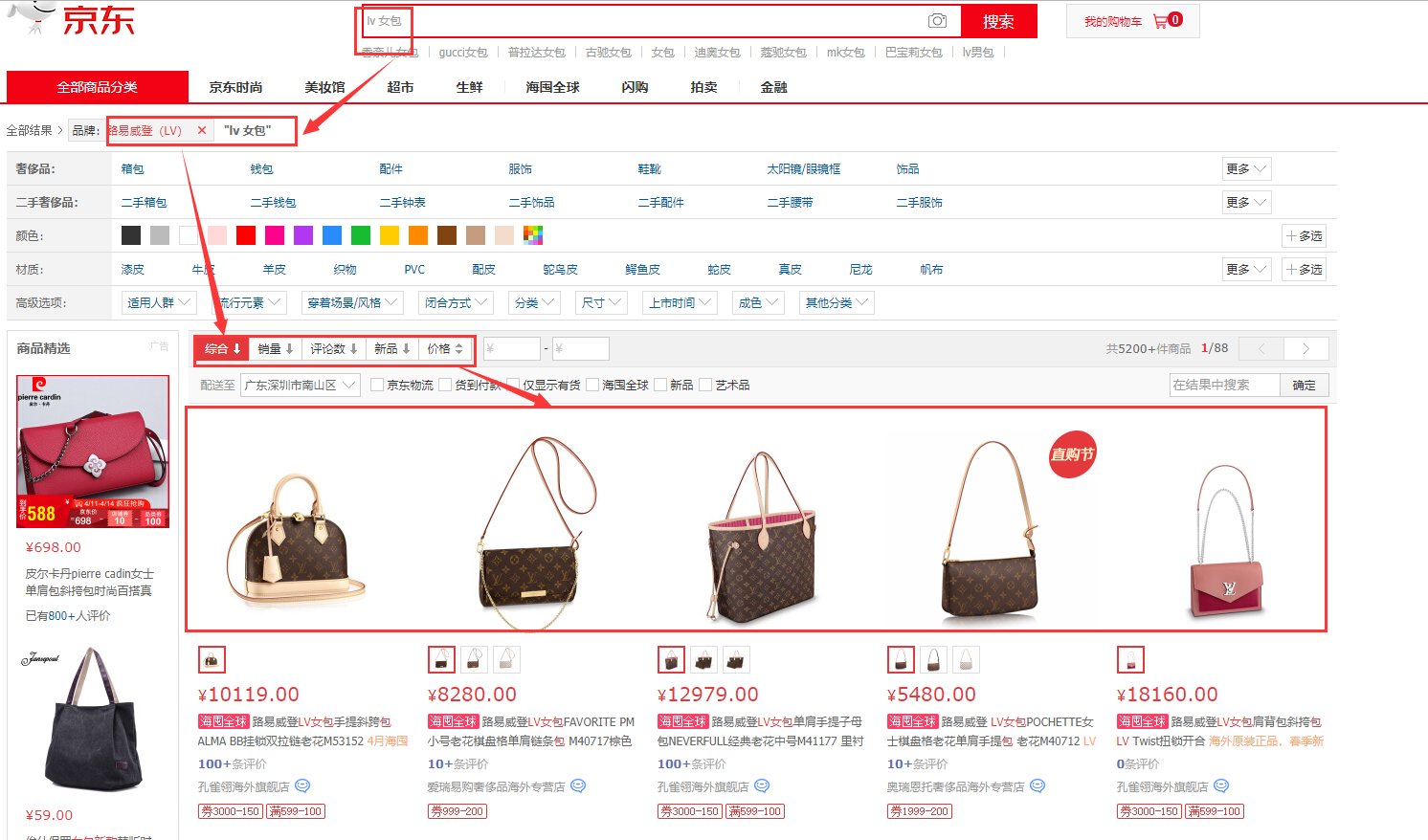Image resolution: width=1428 pixels, height=840 pixels.
Task: Click chat icon beside 孔雀翎海外旗舰店 first product
Action: pyautogui.click(x=302, y=786)
